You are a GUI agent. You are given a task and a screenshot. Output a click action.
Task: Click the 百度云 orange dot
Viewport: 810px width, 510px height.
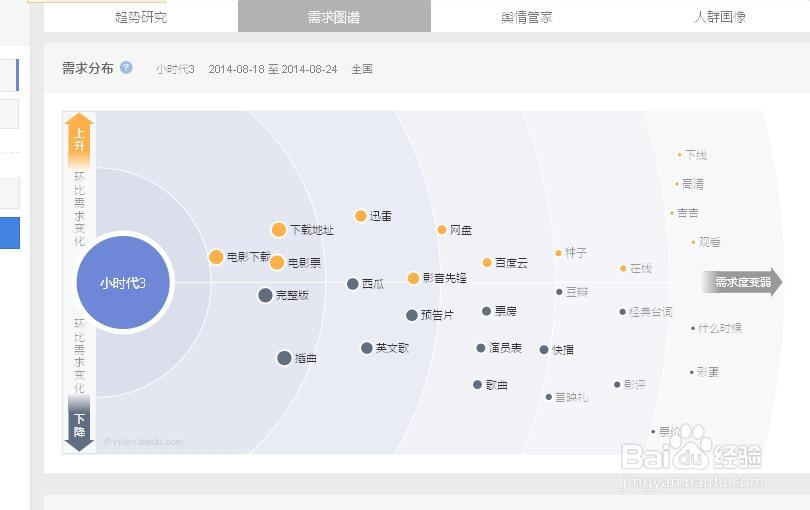[x=487, y=262]
